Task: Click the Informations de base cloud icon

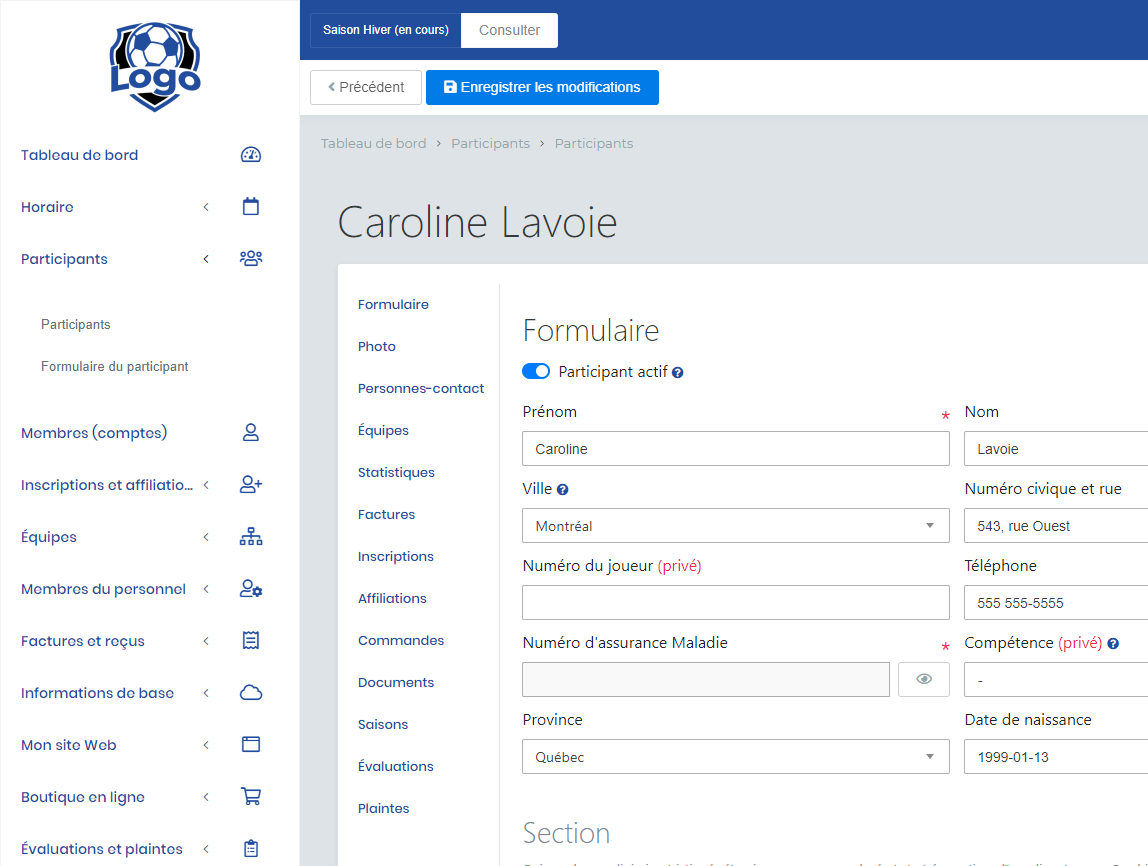Action: click(251, 693)
